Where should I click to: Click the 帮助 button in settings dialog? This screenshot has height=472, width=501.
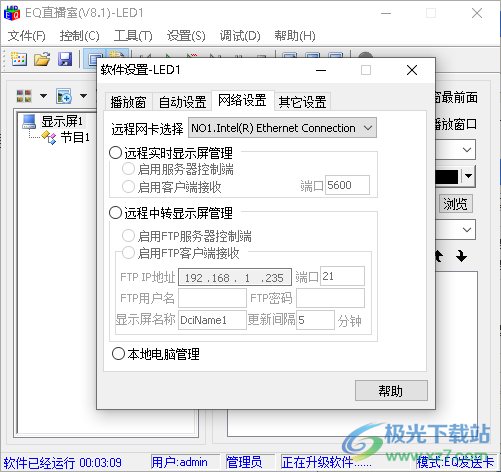391,390
